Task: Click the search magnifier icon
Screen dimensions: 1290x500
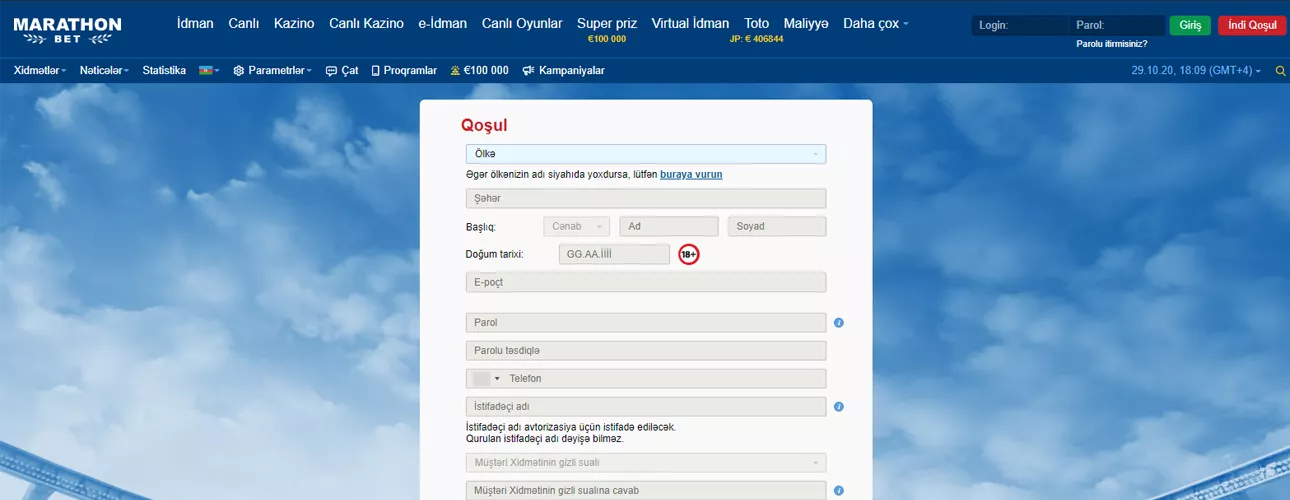Action: (x=1280, y=71)
